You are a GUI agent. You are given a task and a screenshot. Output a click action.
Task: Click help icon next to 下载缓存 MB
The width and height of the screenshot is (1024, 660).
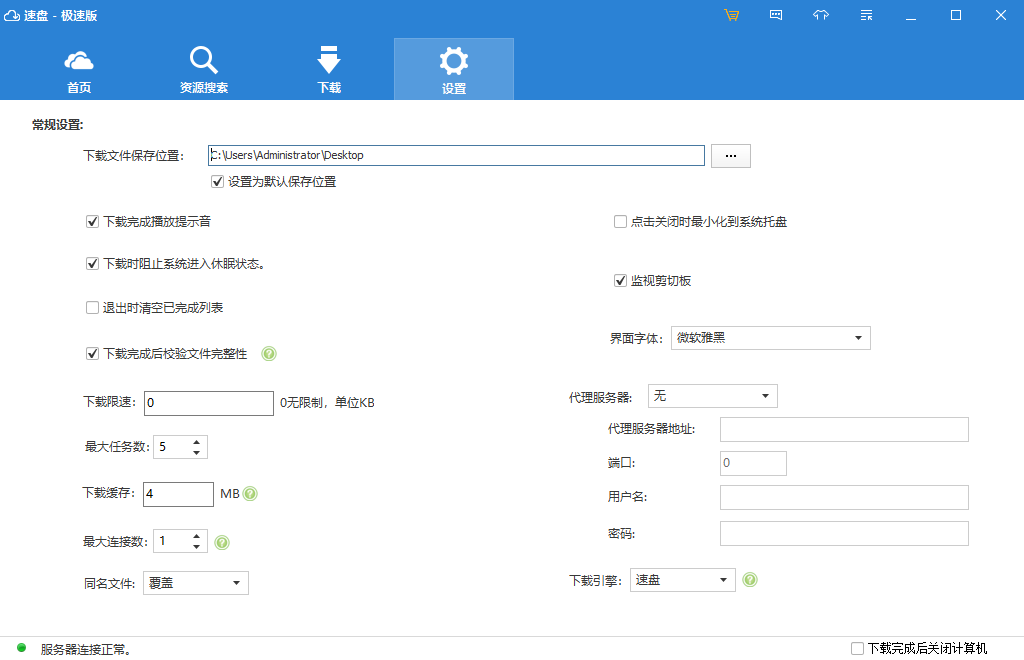click(x=250, y=494)
